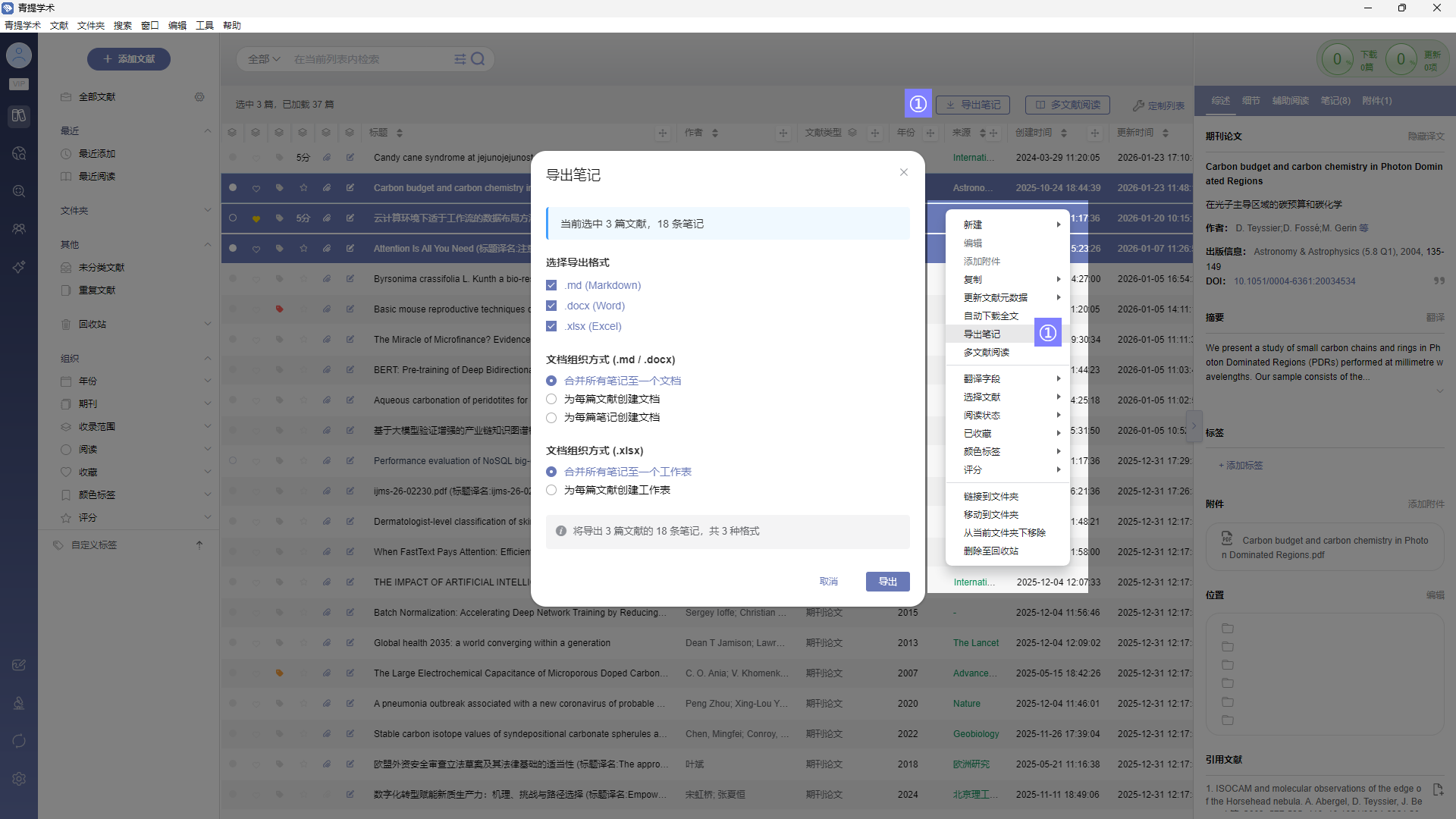This screenshot has height=819, width=1456.
Task: Select 为每篇文献创建文档 radio option
Action: (551, 400)
